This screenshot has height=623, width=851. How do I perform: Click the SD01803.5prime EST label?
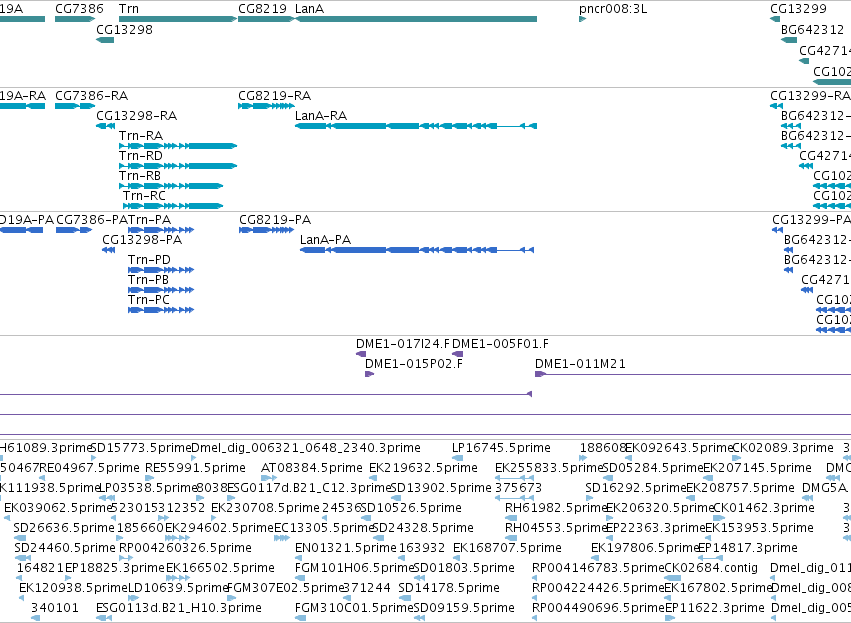coord(464,569)
